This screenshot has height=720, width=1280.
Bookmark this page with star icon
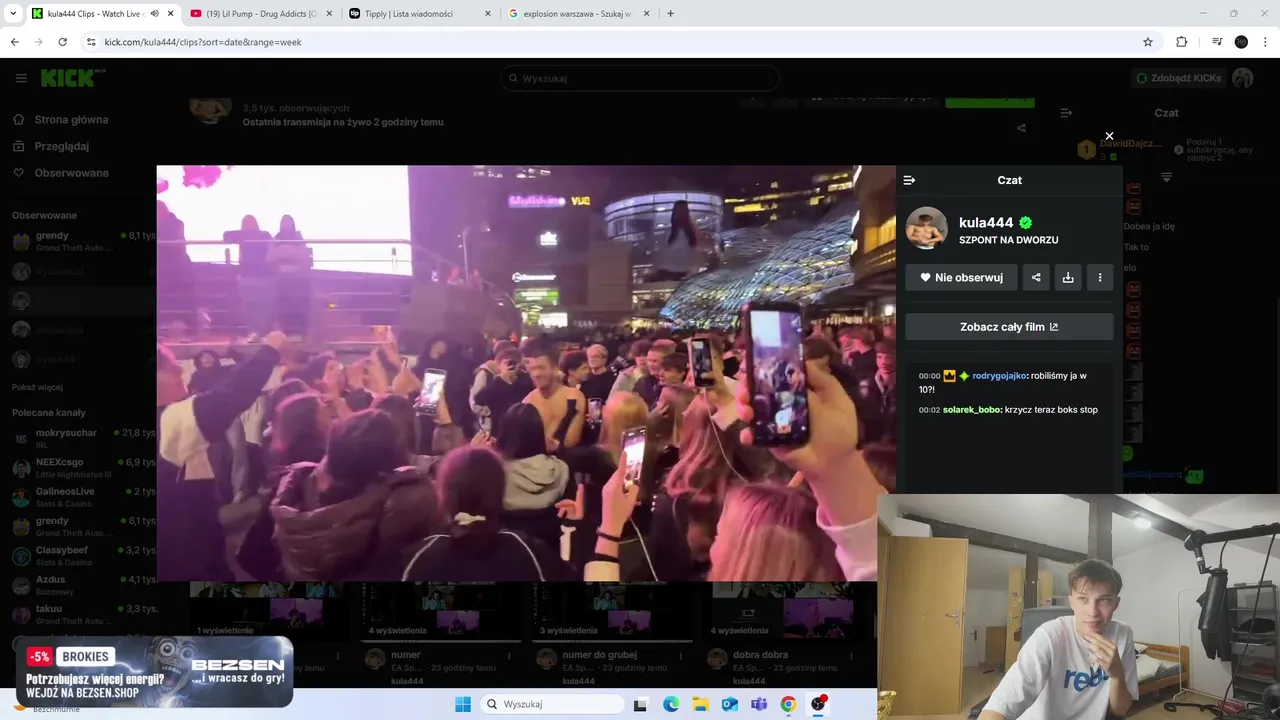[1148, 42]
